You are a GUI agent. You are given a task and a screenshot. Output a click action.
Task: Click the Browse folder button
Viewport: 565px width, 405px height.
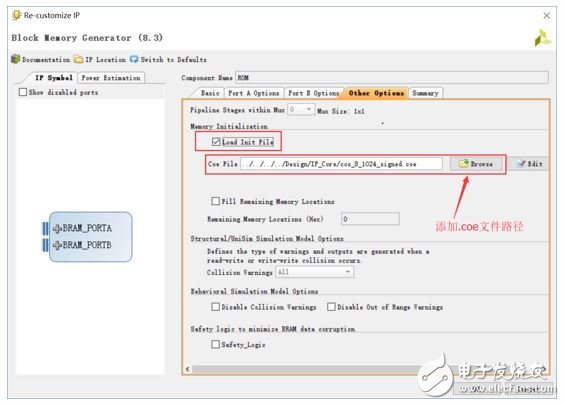tap(476, 164)
